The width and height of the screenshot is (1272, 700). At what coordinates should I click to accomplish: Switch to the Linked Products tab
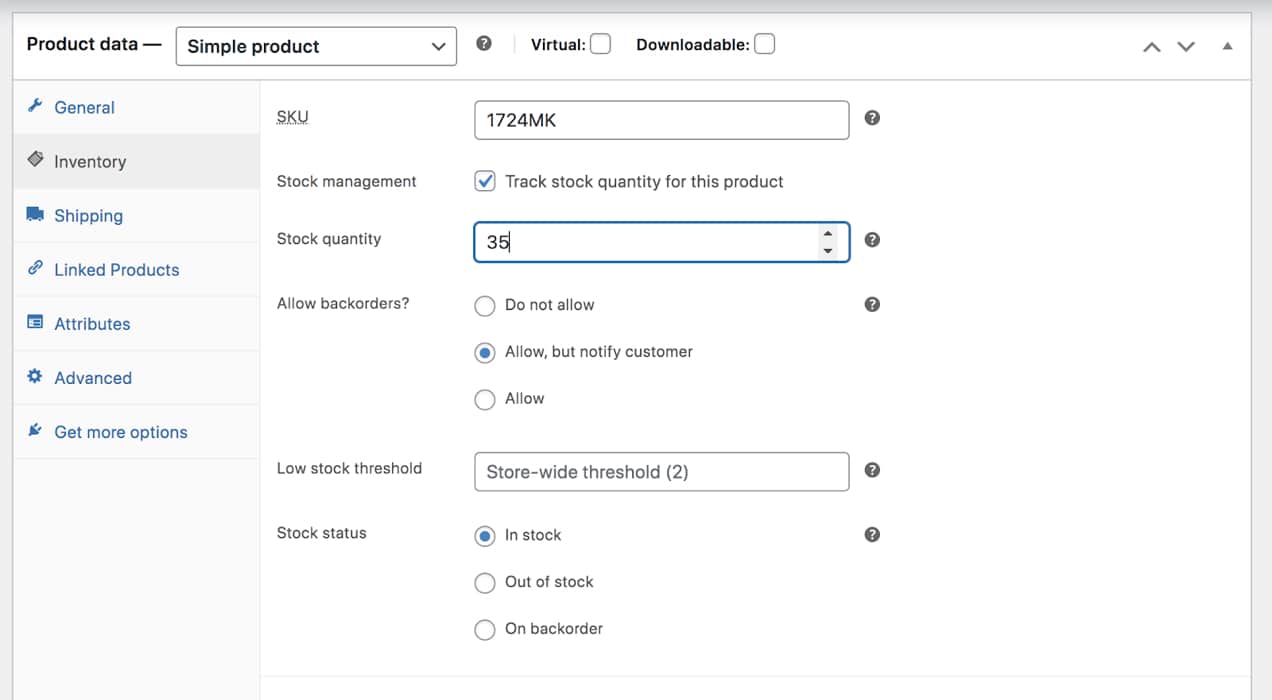116,270
